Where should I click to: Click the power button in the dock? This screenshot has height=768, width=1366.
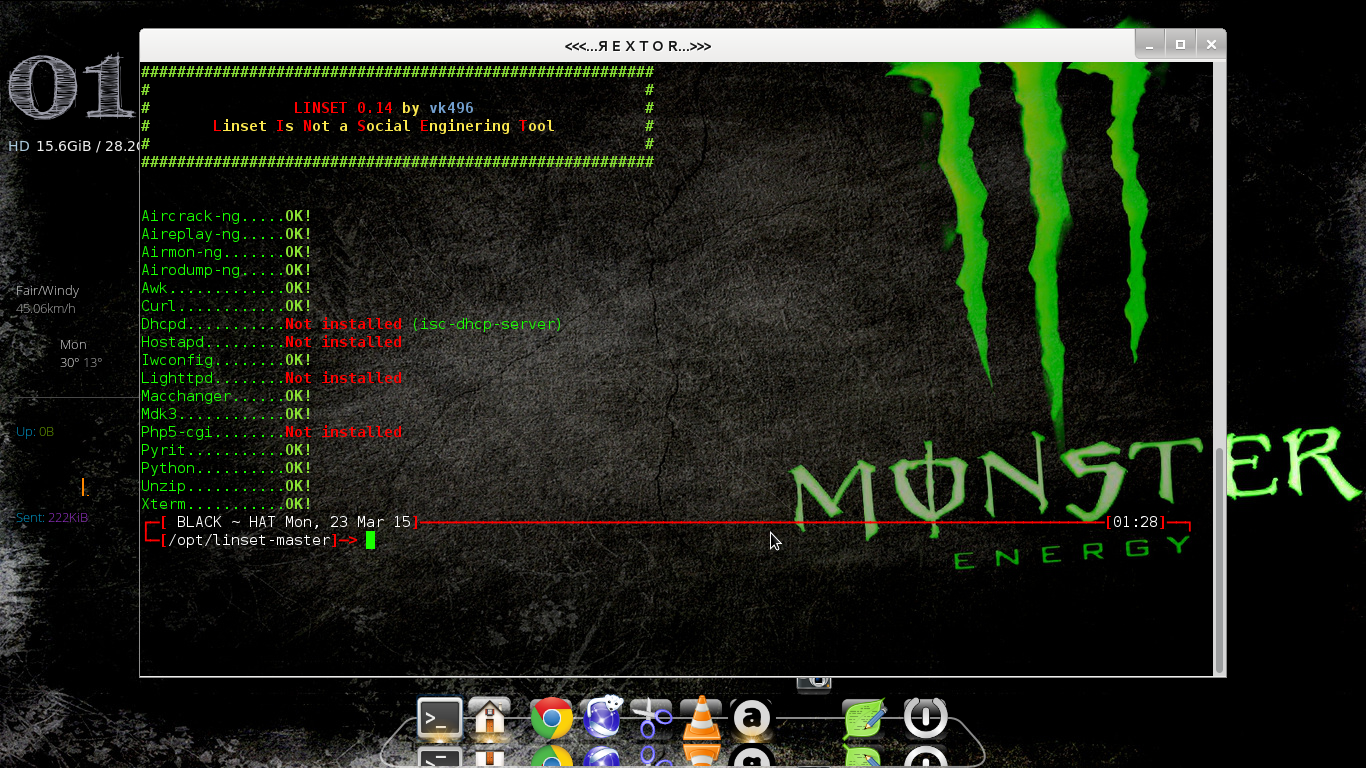pos(925,718)
